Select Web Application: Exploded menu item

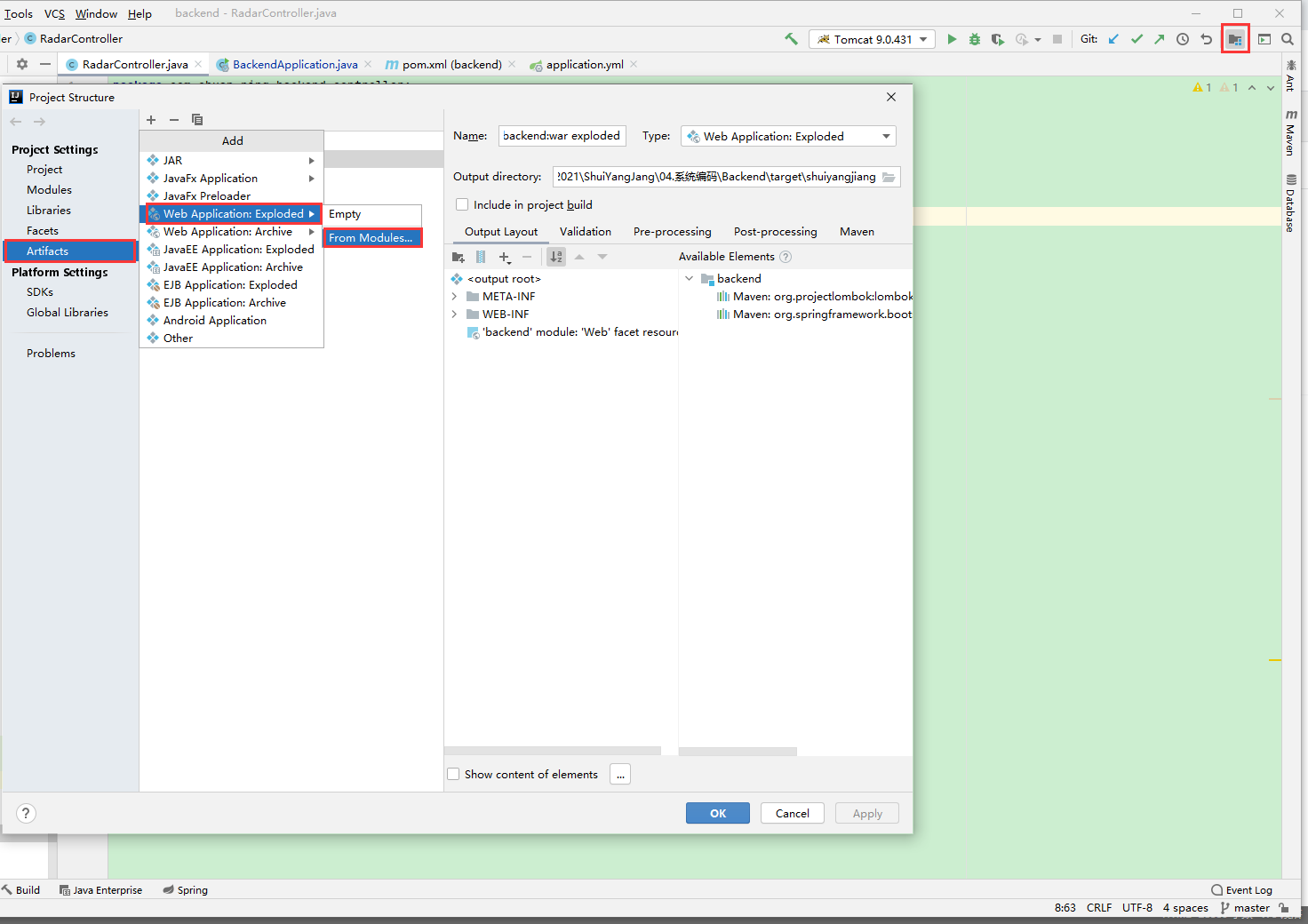point(232,214)
